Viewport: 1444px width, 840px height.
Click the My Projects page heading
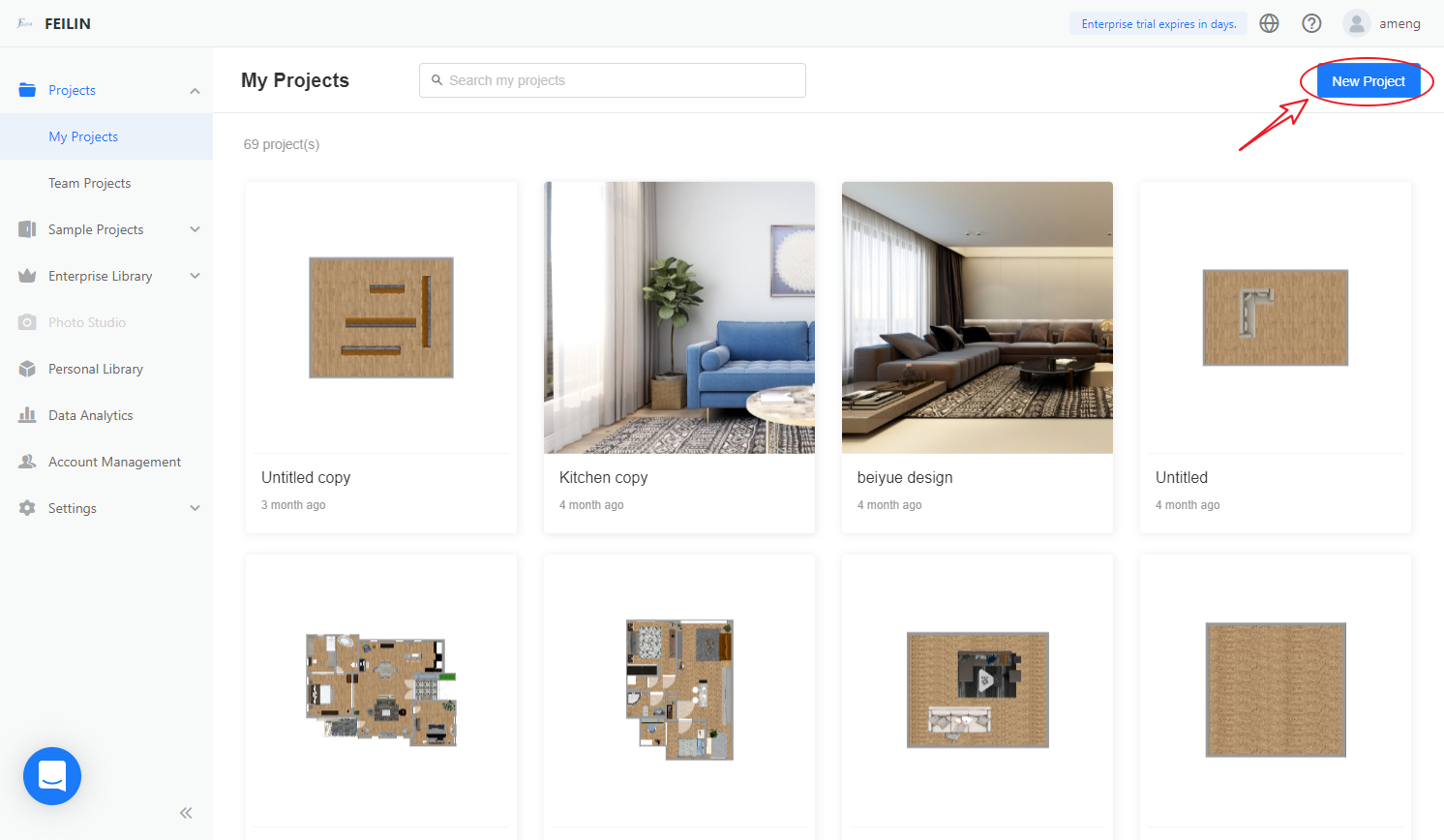point(295,80)
